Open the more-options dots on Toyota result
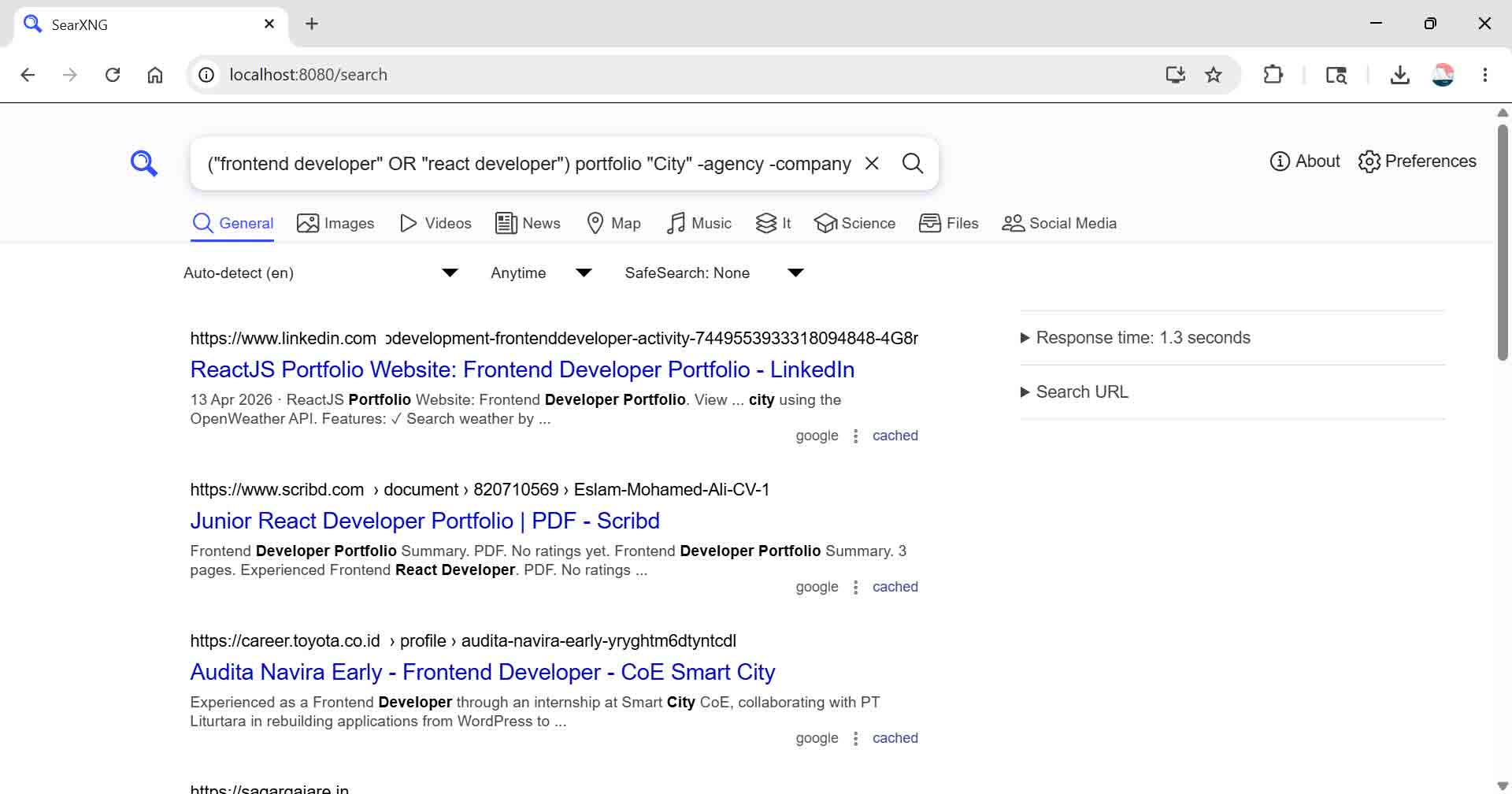Screen dimensions: 1512x794 [855, 739]
